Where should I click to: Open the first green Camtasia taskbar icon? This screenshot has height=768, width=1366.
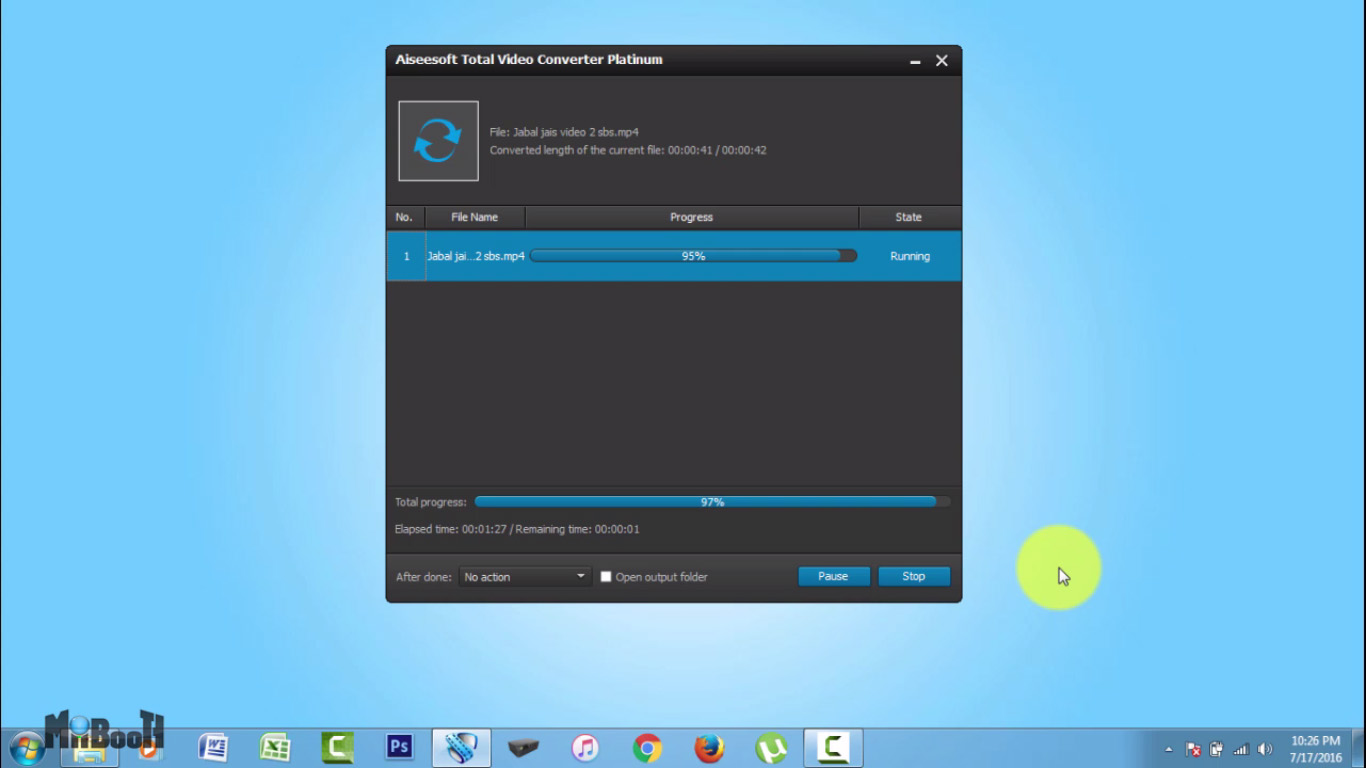(337, 748)
